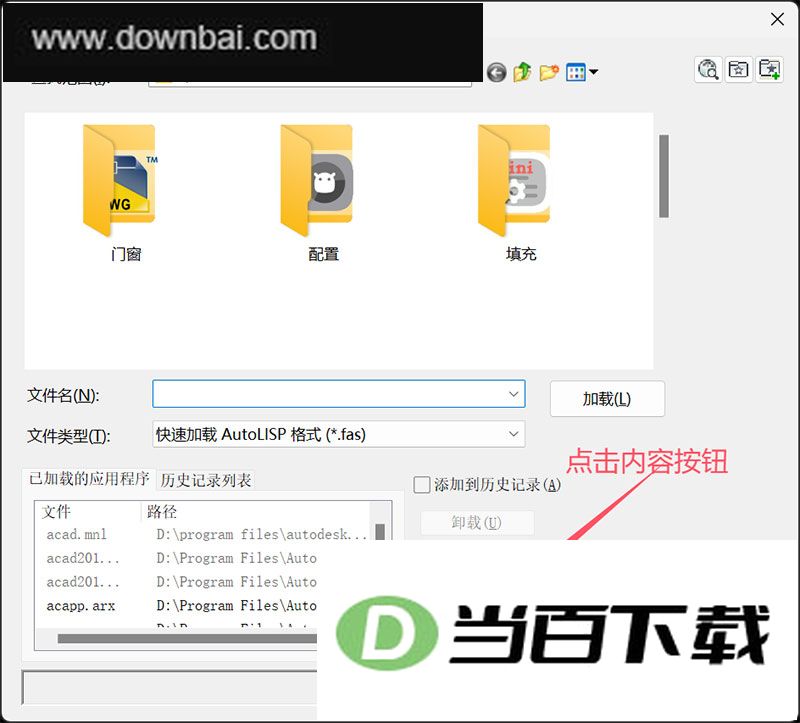Click the 加载(L) button
This screenshot has height=723, width=800.
coord(607,398)
